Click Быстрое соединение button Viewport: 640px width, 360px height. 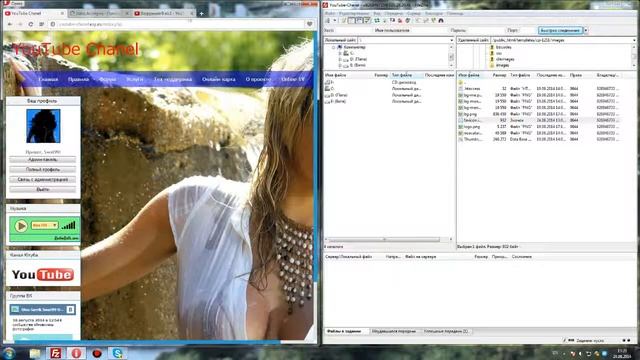tap(560, 30)
